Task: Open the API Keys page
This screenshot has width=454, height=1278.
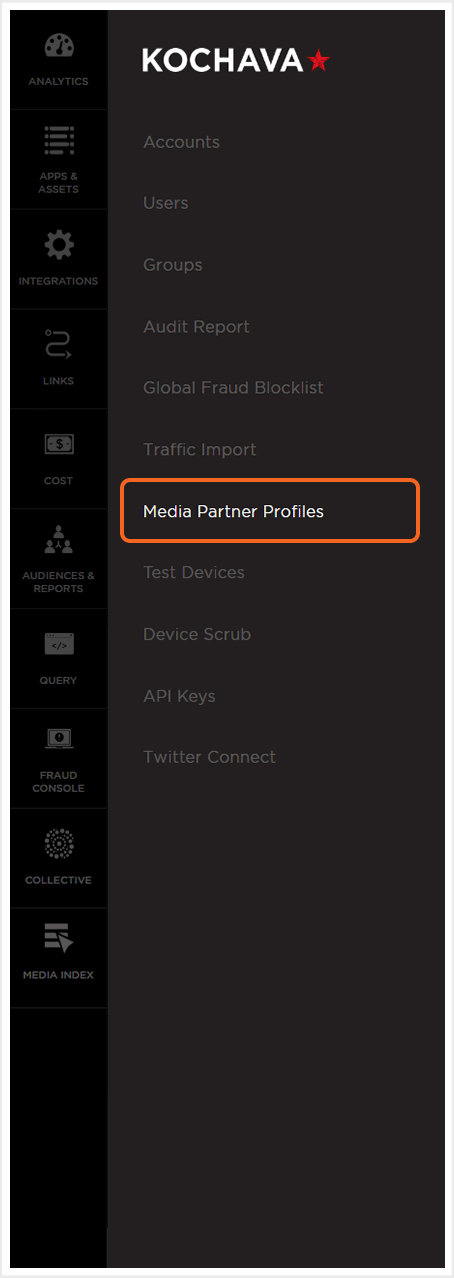Action: (179, 696)
